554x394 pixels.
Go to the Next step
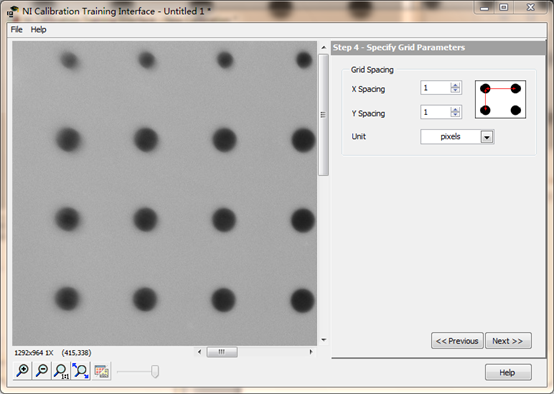(508, 341)
